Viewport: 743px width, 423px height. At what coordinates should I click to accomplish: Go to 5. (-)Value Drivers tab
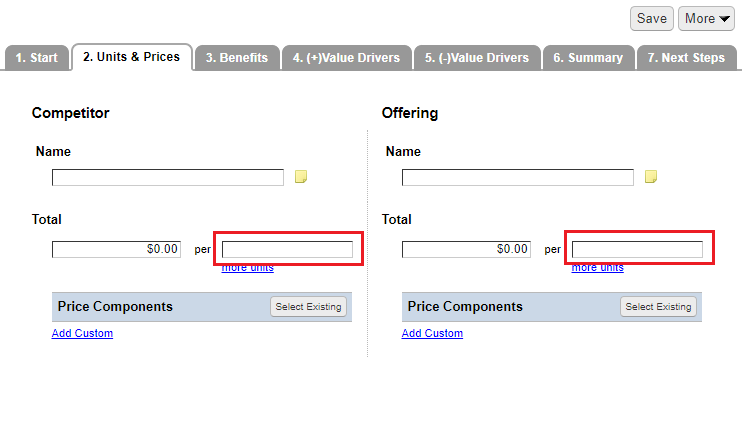477,58
